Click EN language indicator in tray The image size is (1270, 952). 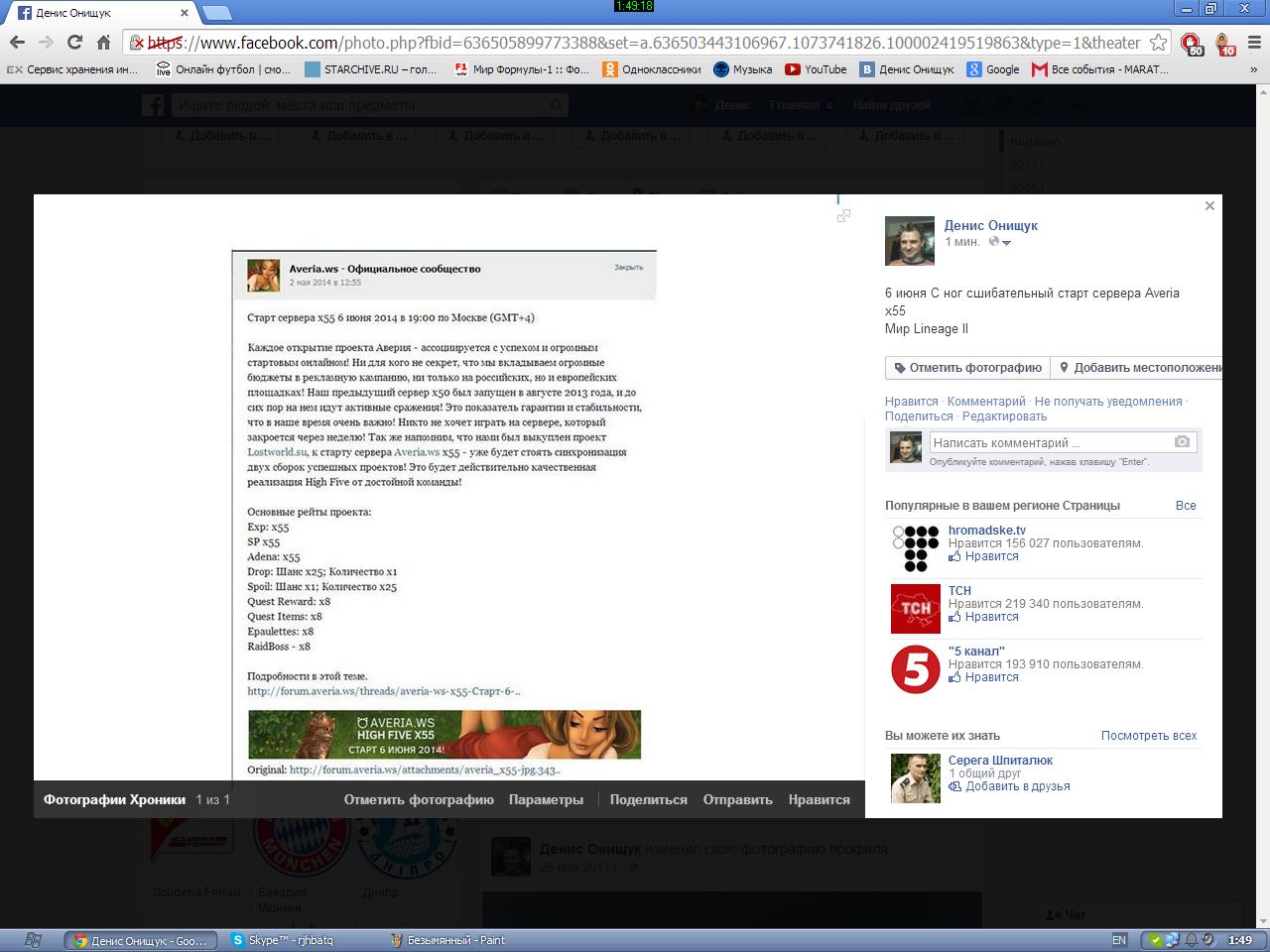[1119, 940]
